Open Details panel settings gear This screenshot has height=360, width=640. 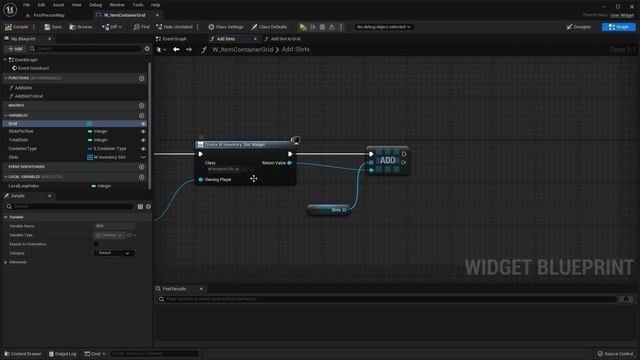(148, 207)
